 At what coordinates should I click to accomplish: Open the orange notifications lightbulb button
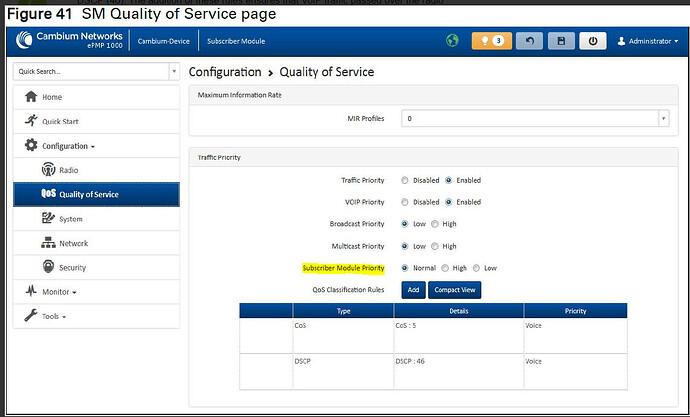[492, 41]
